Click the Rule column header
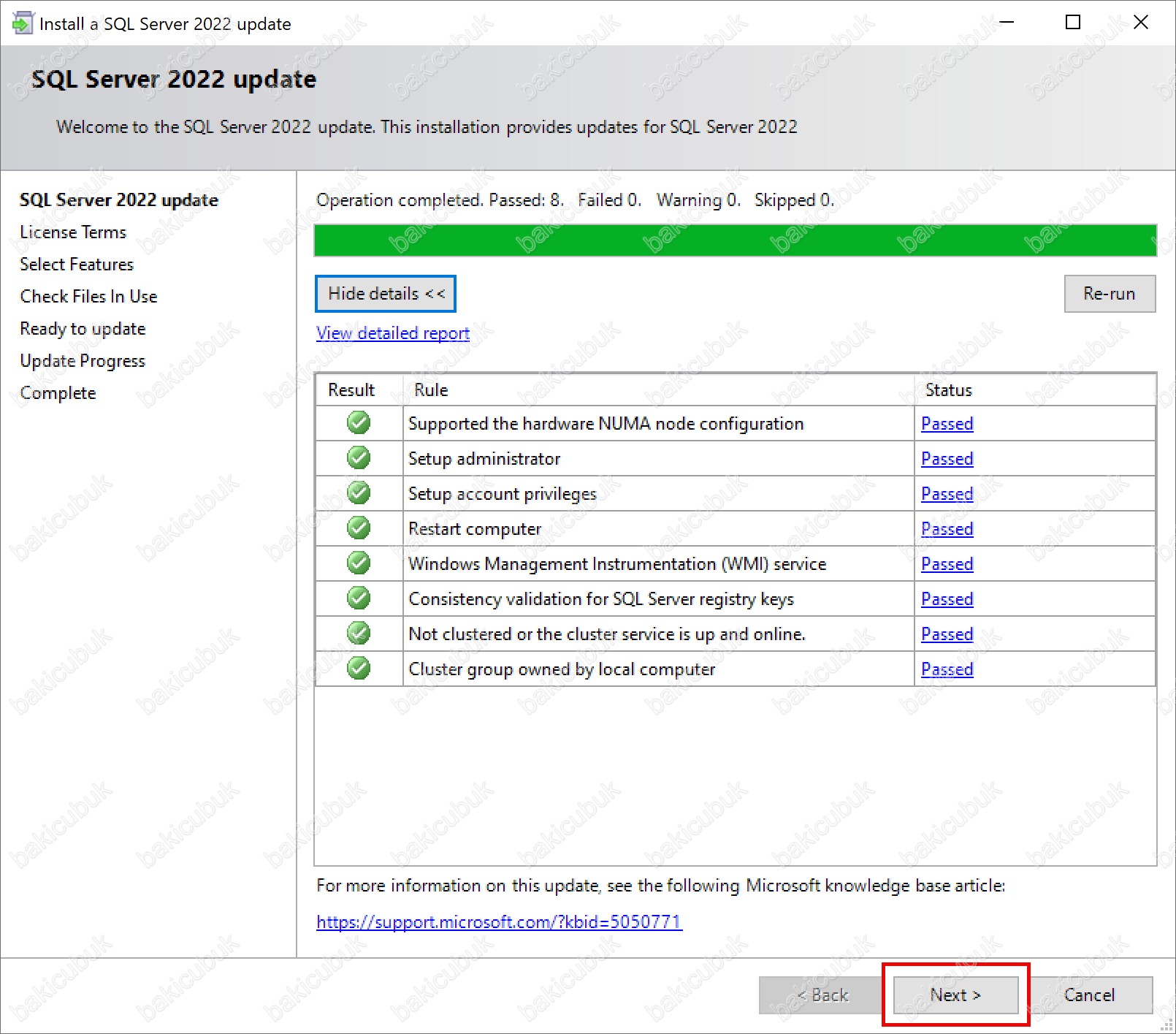 658,390
